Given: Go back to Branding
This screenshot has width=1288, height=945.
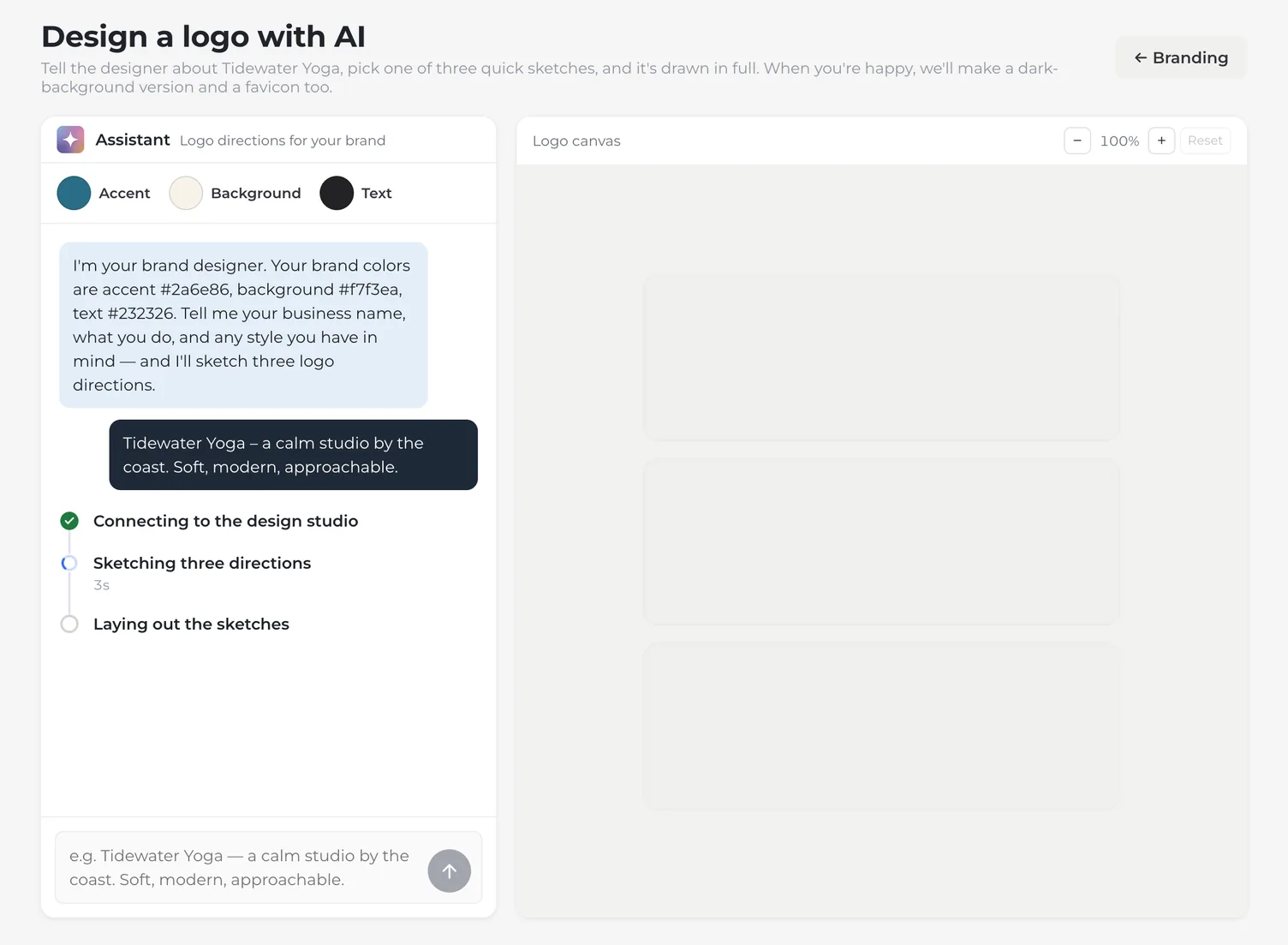Looking at the screenshot, I should [1181, 57].
